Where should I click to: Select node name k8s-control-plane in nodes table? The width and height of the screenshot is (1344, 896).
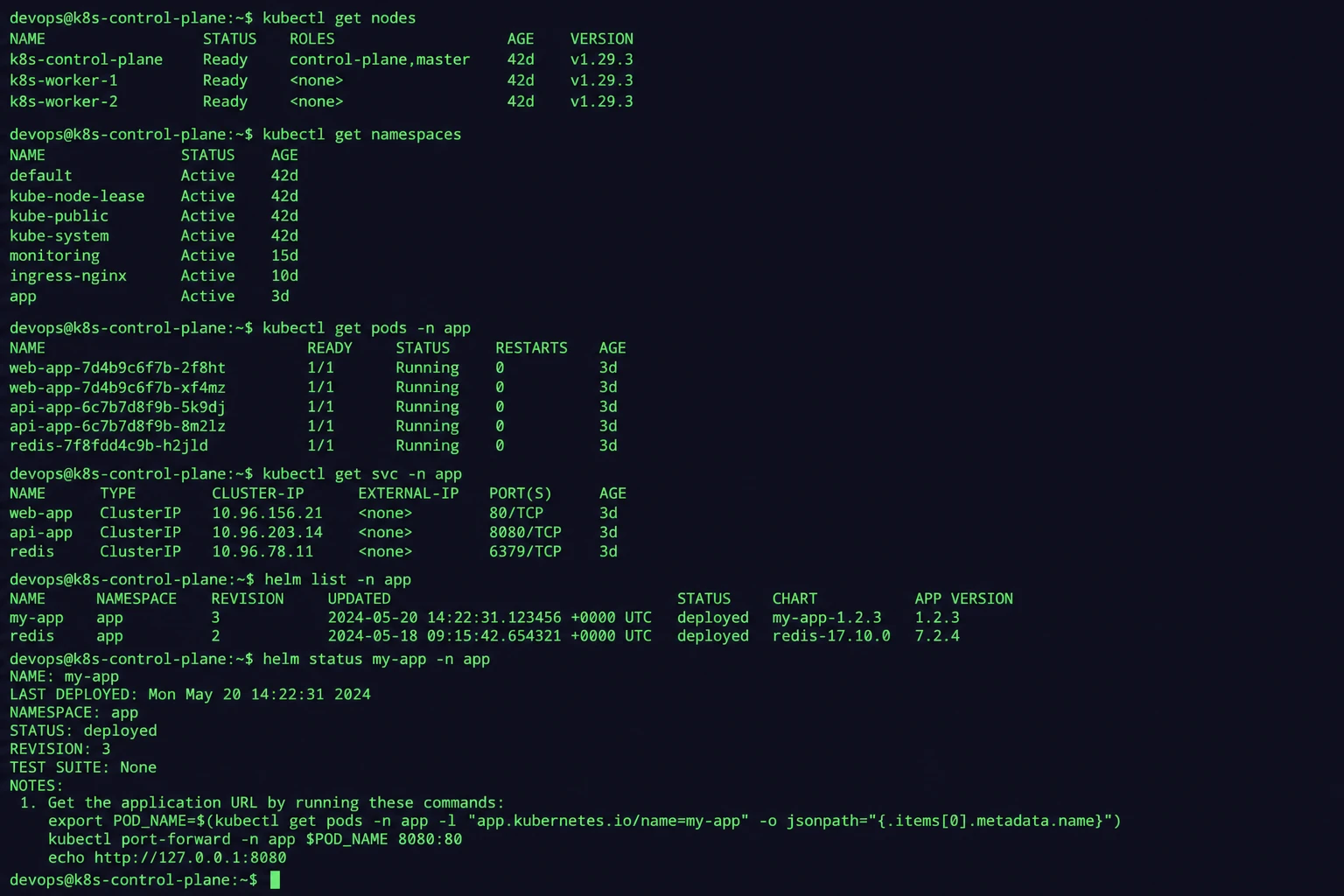pyautogui.click(x=86, y=59)
